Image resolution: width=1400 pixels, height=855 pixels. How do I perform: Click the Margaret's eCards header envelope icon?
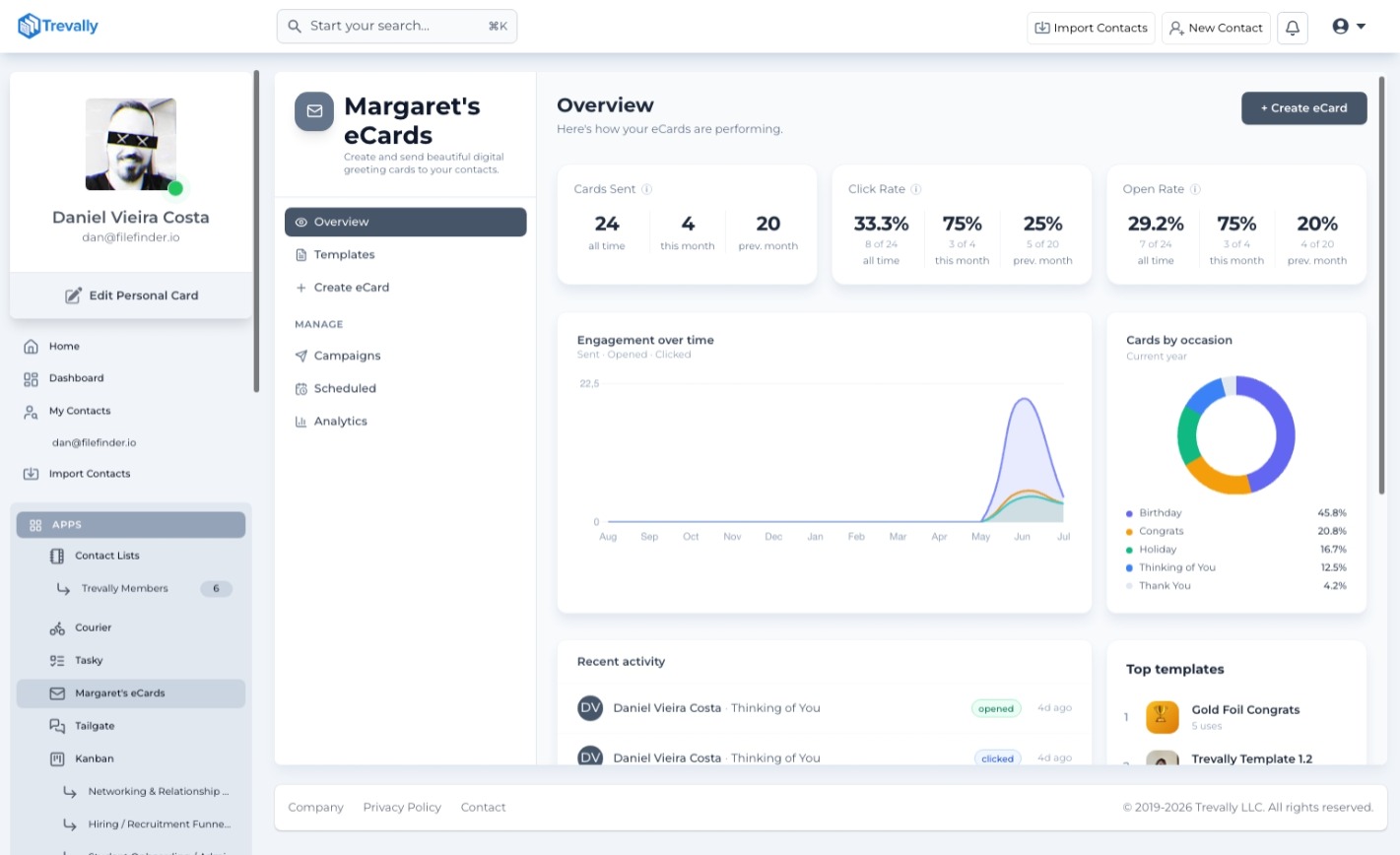[x=314, y=111]
